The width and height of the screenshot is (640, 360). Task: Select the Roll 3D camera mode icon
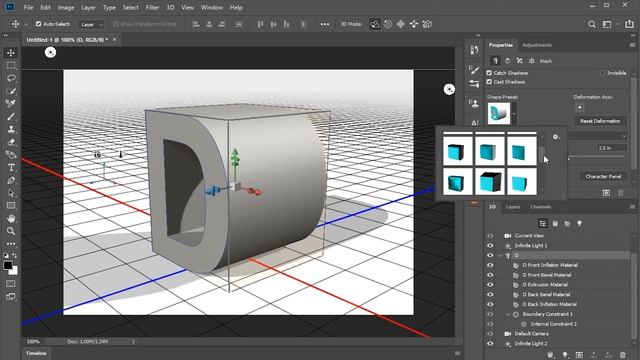[388, 24]
